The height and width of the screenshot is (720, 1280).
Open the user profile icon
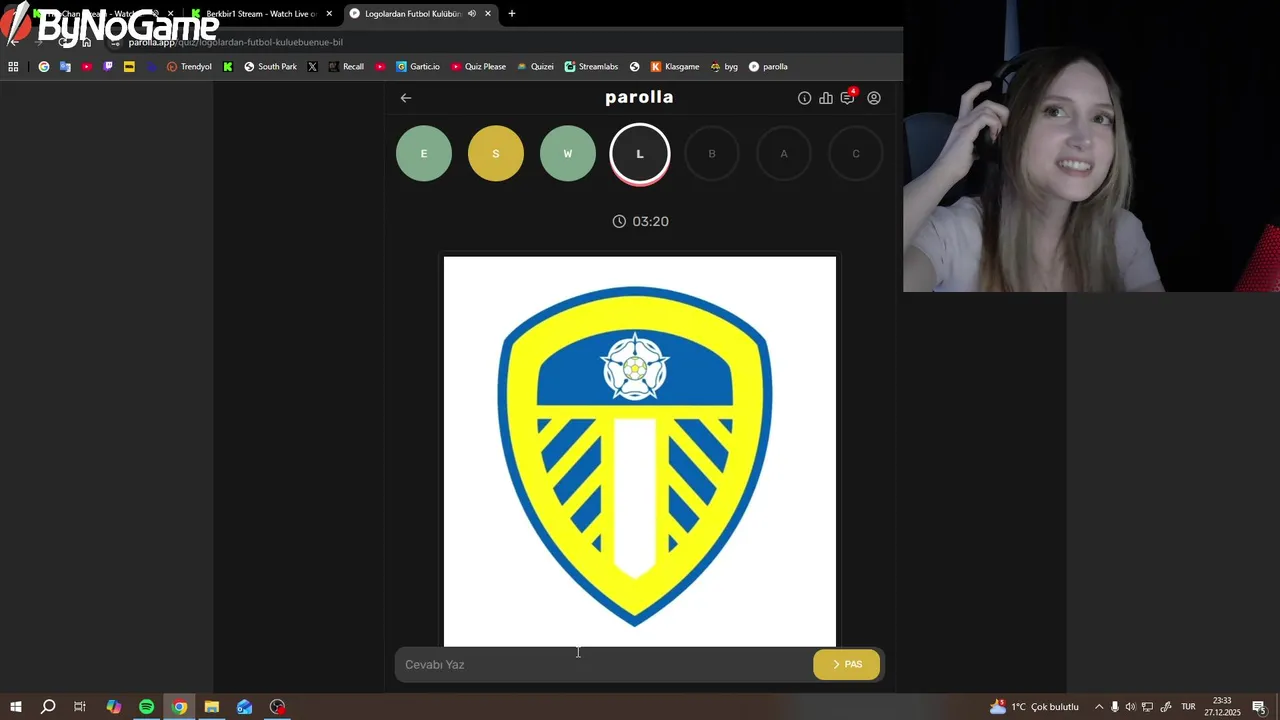(874, 98)
